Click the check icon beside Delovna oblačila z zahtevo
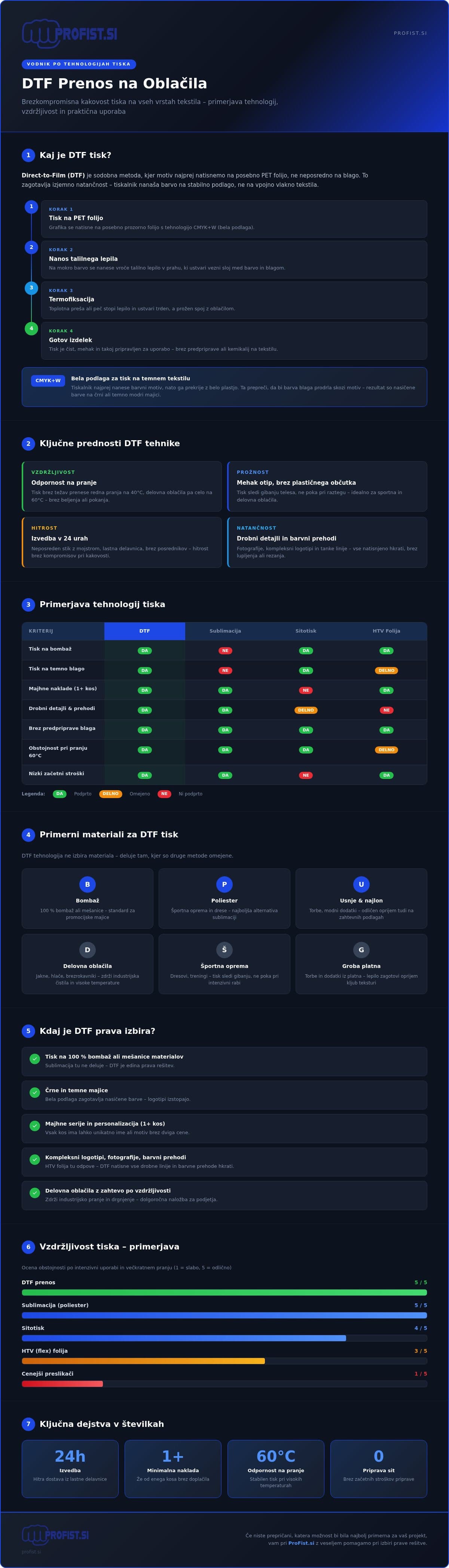Image resolution: width=449 pixels, height=1568 pixels. [35, 1193]
